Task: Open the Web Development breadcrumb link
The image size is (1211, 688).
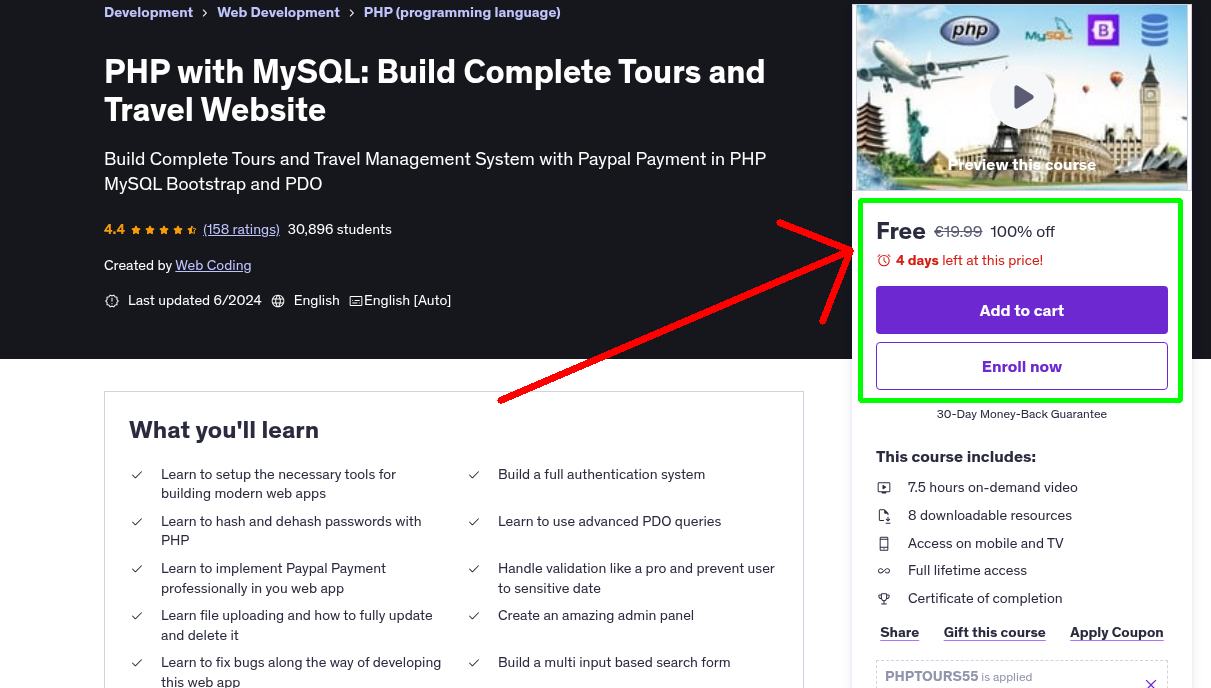Action: point(278,13)
